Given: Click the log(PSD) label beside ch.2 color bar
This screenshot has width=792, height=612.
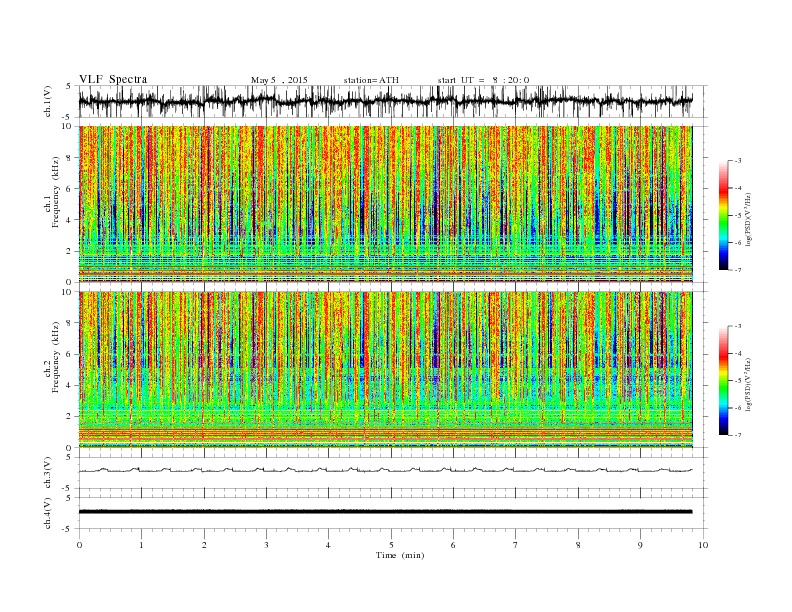Looking at the screenshot, I should pos(749,383).
